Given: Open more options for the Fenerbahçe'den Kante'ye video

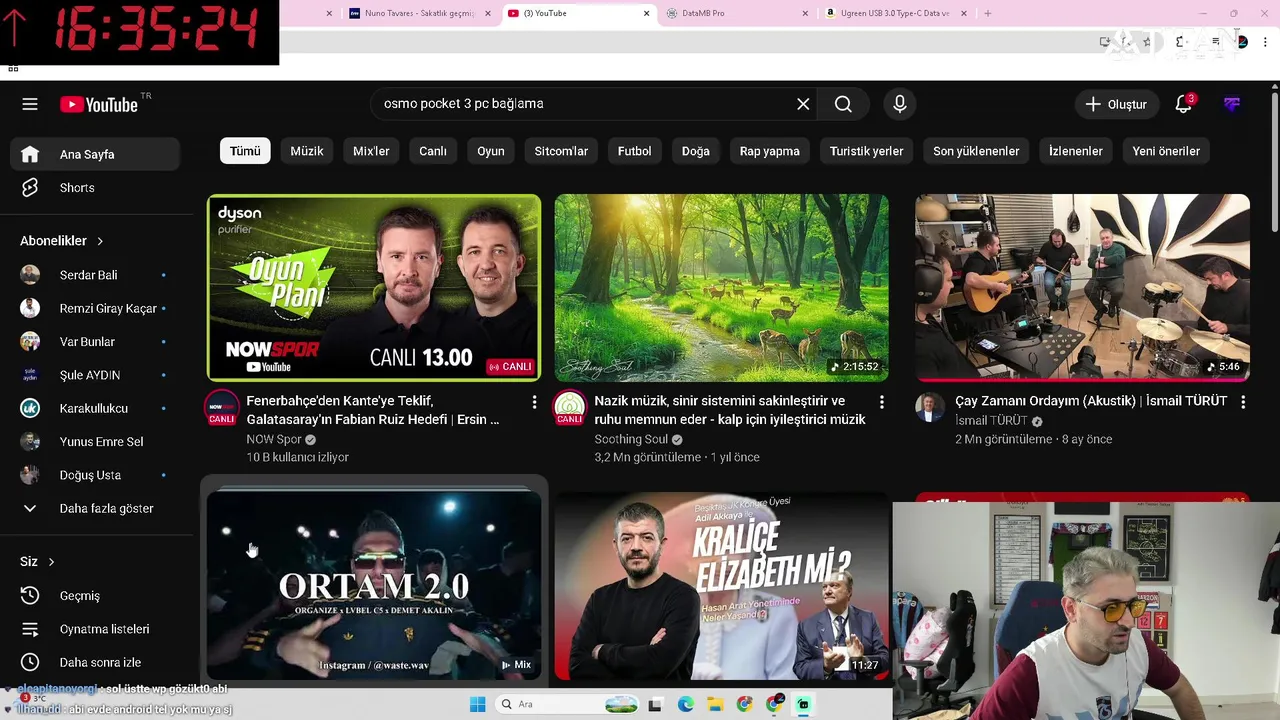Looking at the screenshot, I should pos(534,402).
